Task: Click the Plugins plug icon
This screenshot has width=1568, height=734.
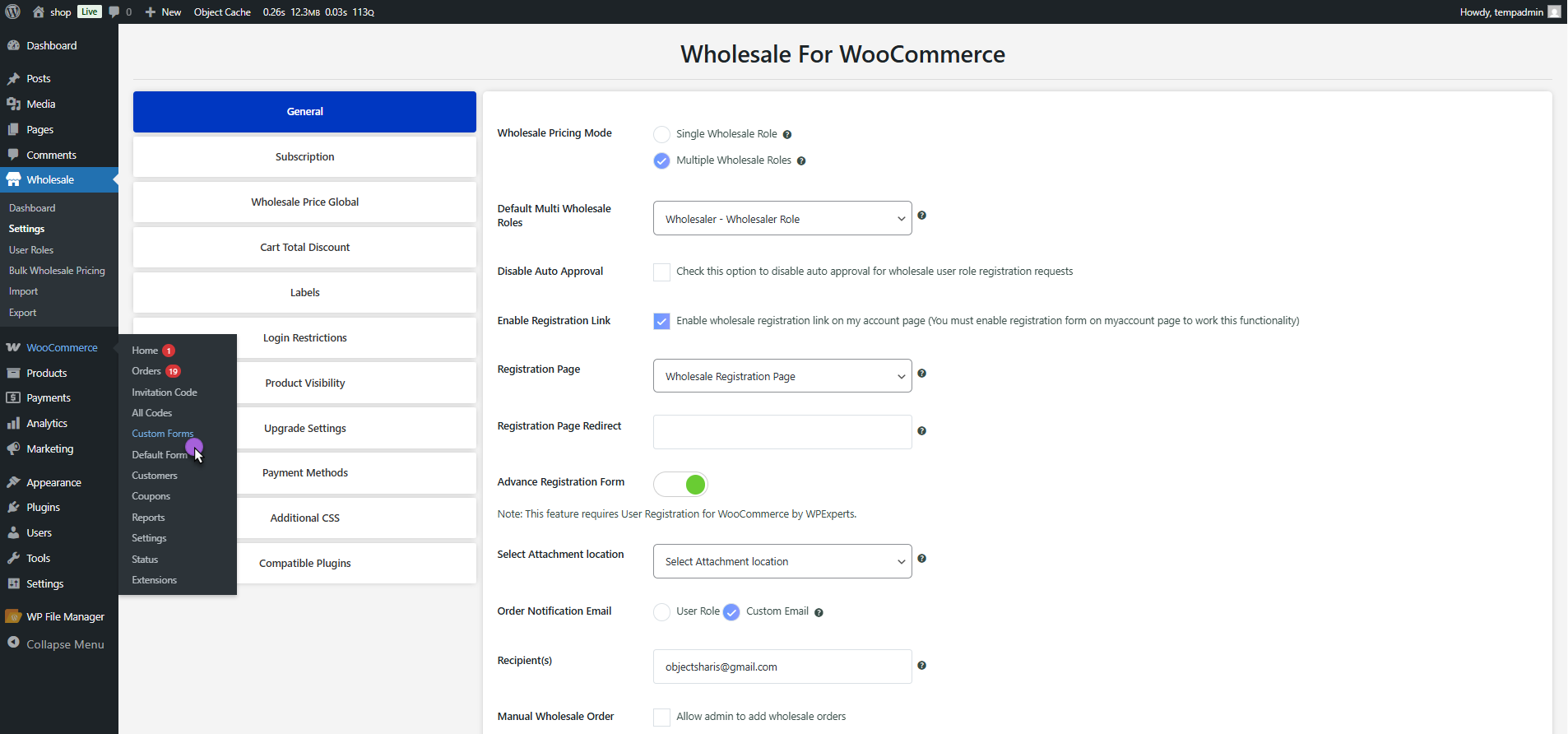Action: pos(13,507)
